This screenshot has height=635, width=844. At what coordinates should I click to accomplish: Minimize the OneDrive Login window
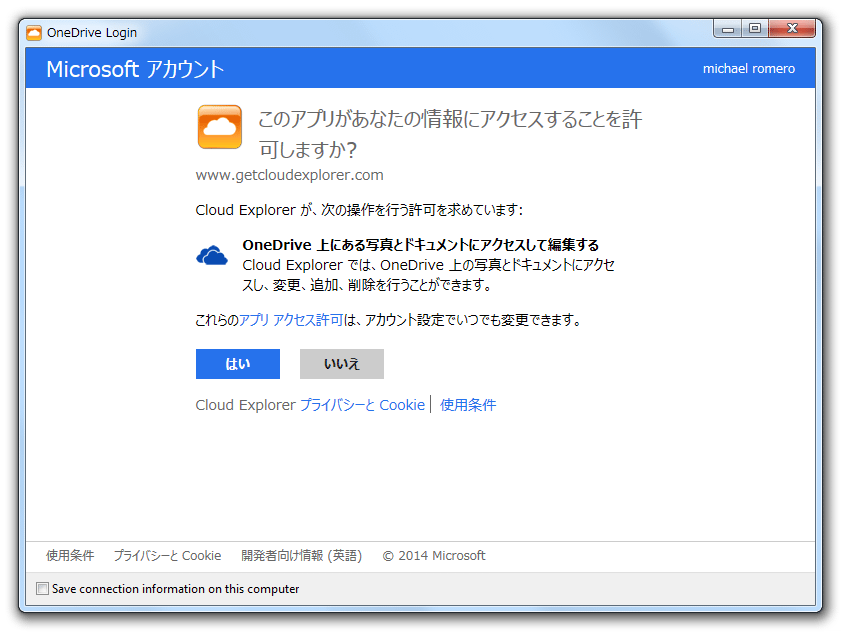point(728,29)
